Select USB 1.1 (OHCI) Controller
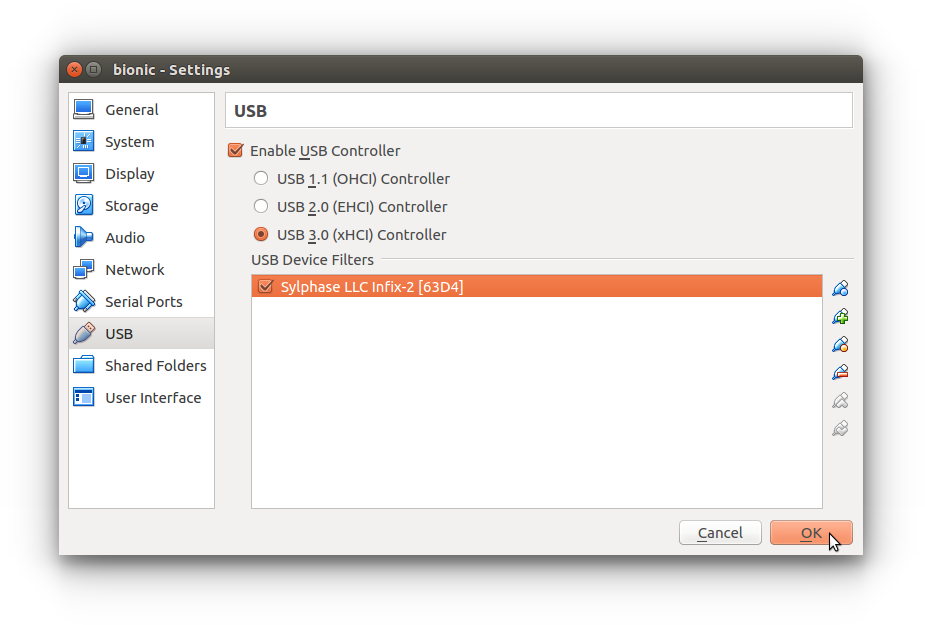 261,179
